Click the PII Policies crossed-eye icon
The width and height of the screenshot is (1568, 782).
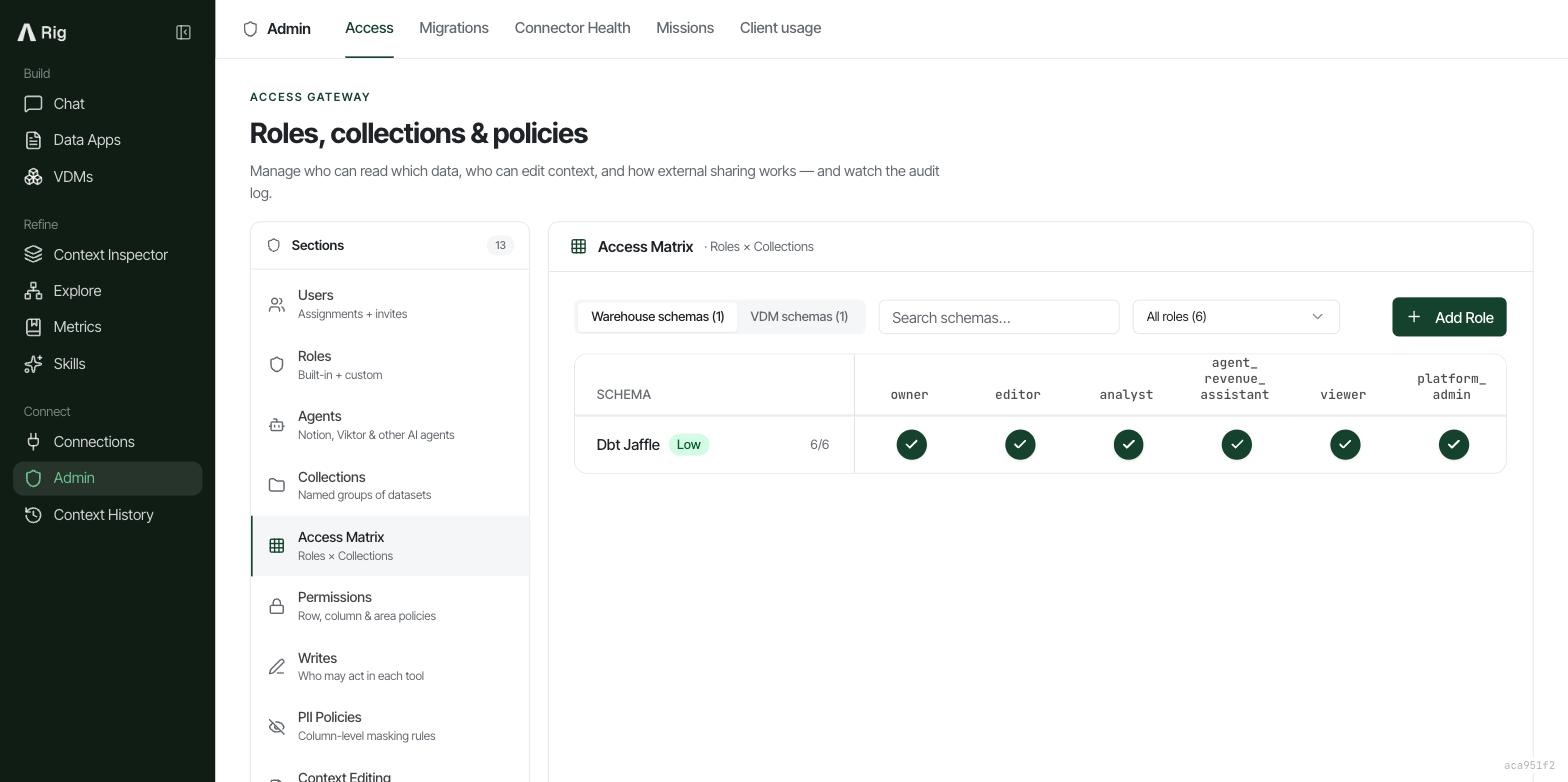coord(277,726)
